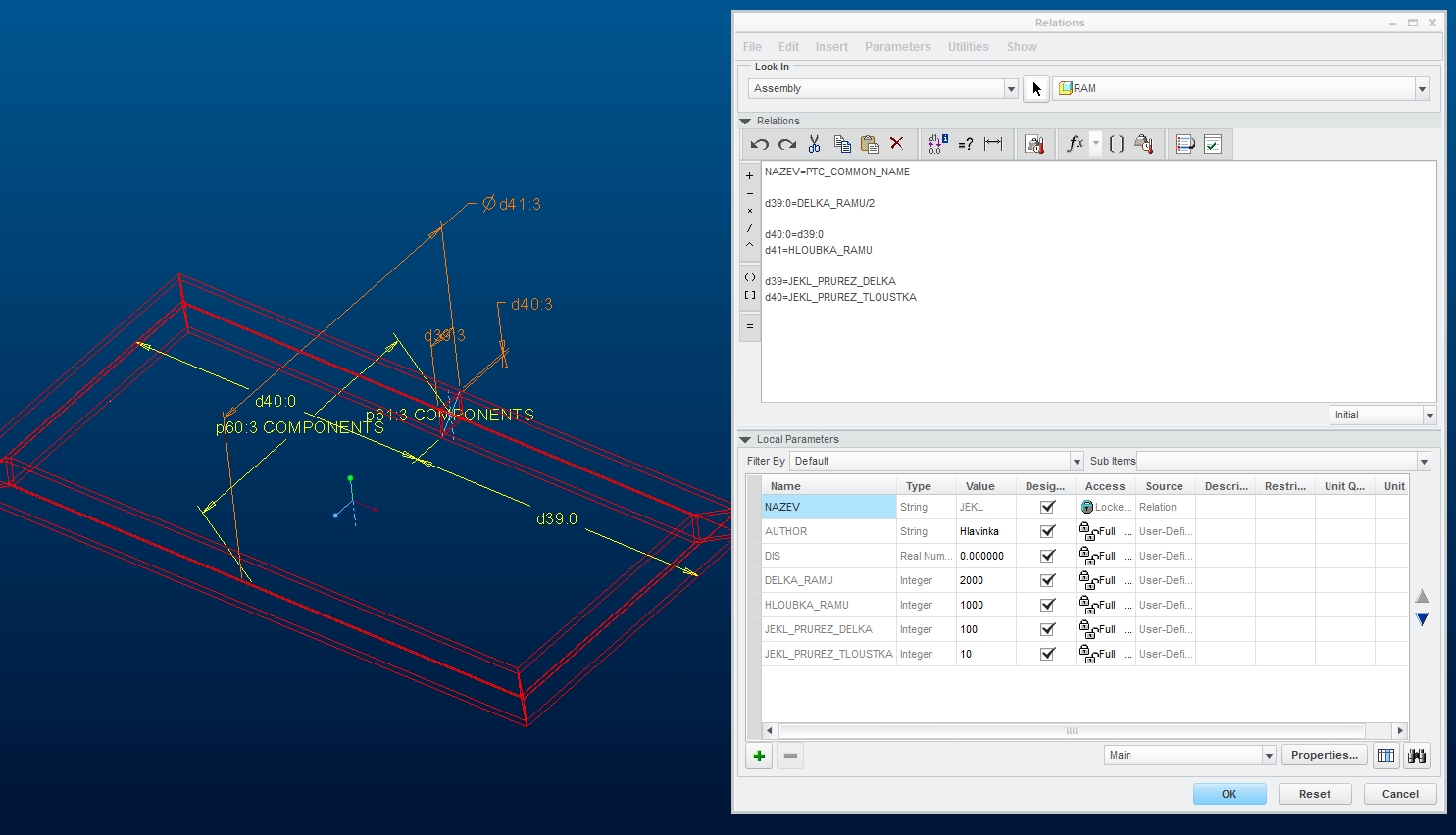Image resolution: width=1456 pixels, height=835 pixels.
Task: Click the units icon beside the brackets
Action: [x=1143, y=144]
